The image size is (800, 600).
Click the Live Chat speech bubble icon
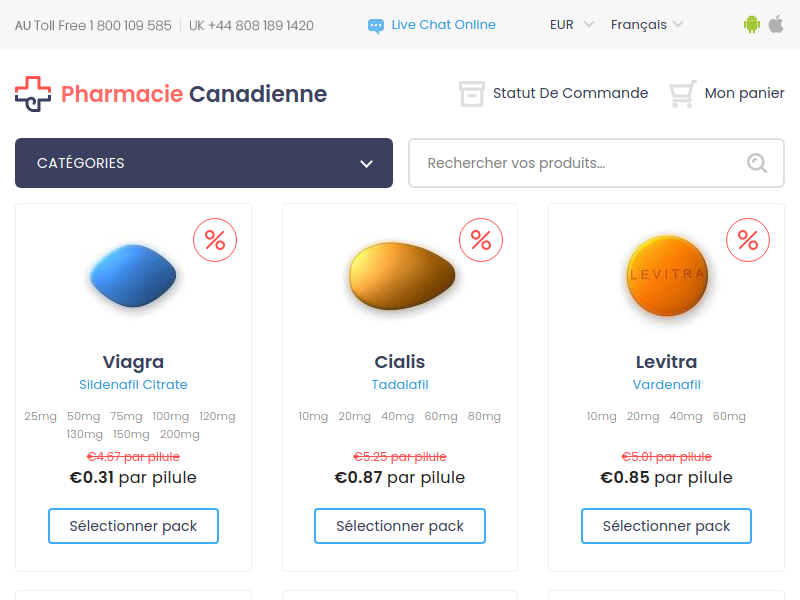pos(376,26)
